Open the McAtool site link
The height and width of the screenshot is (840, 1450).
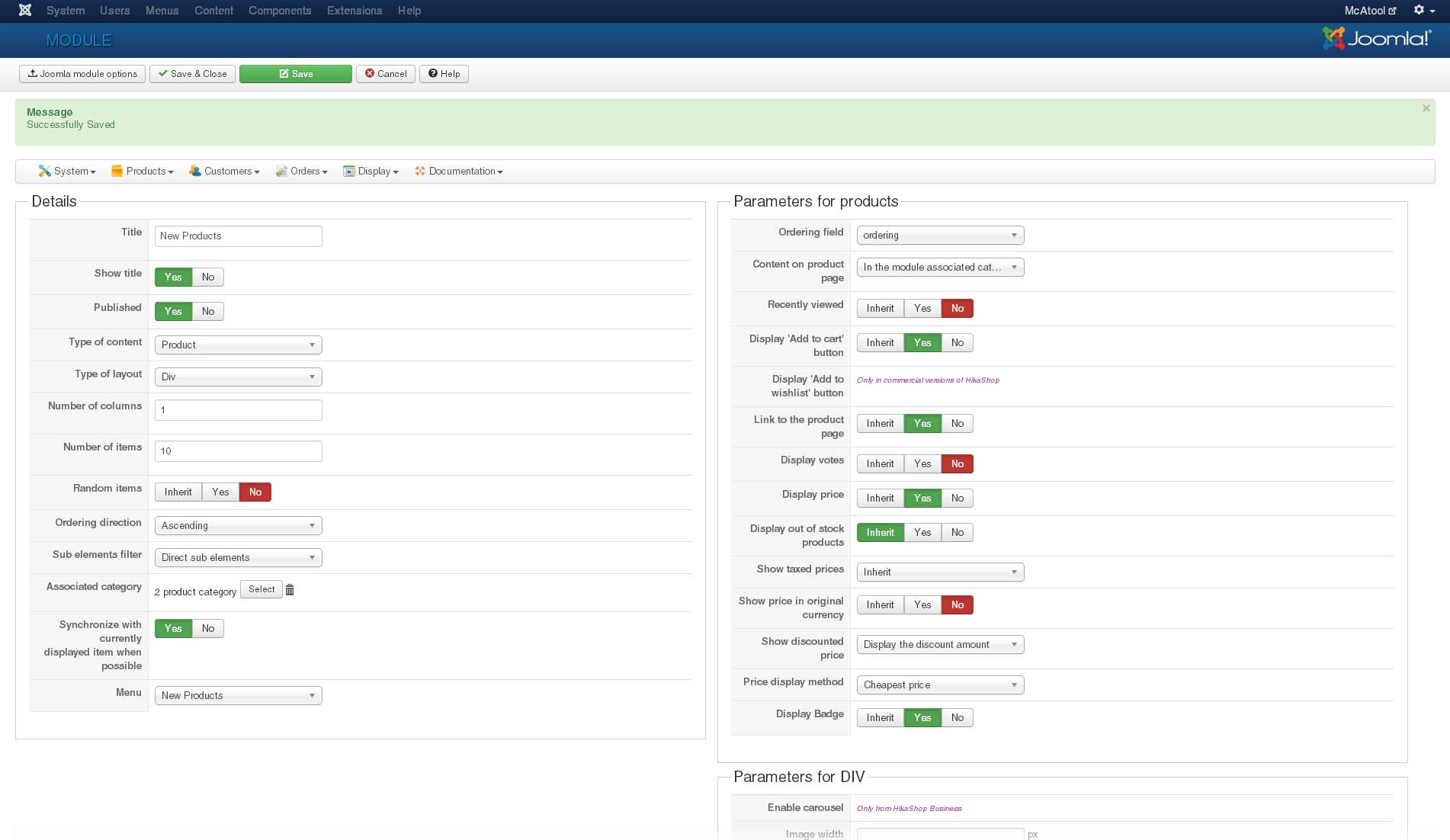point(1370,11)
